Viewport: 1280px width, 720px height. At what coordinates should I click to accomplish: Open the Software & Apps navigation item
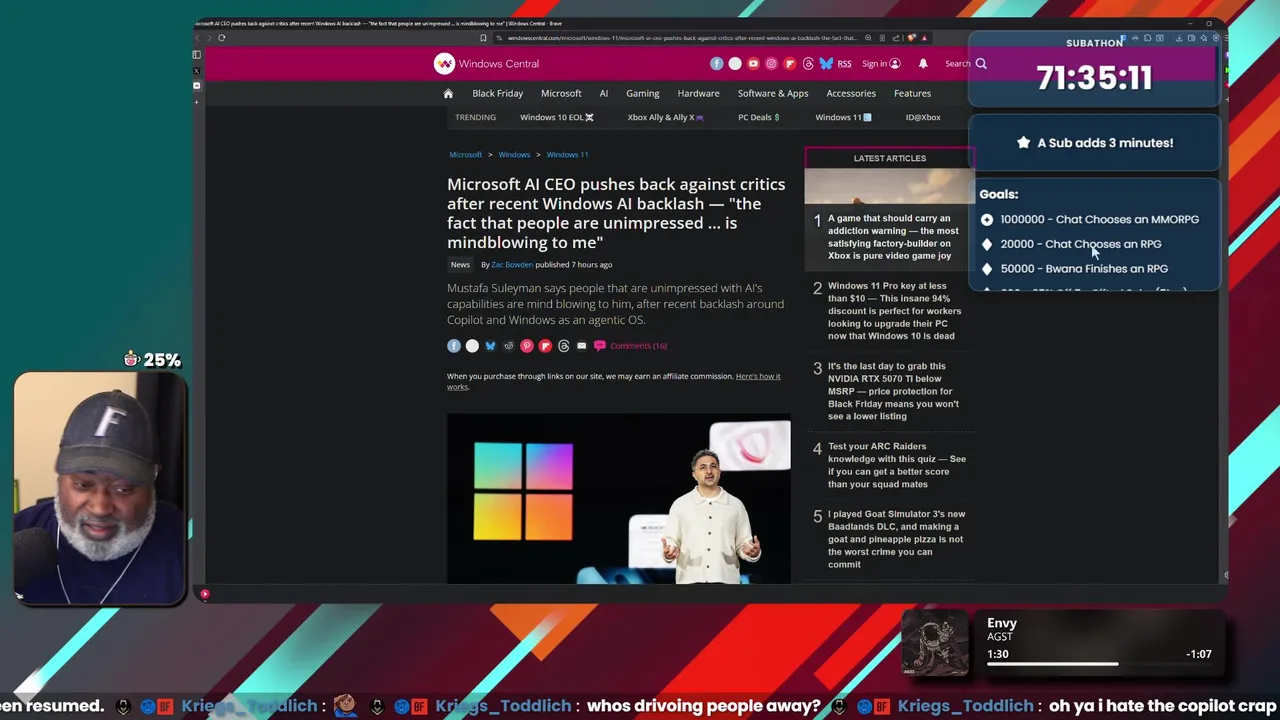point(773,93)
